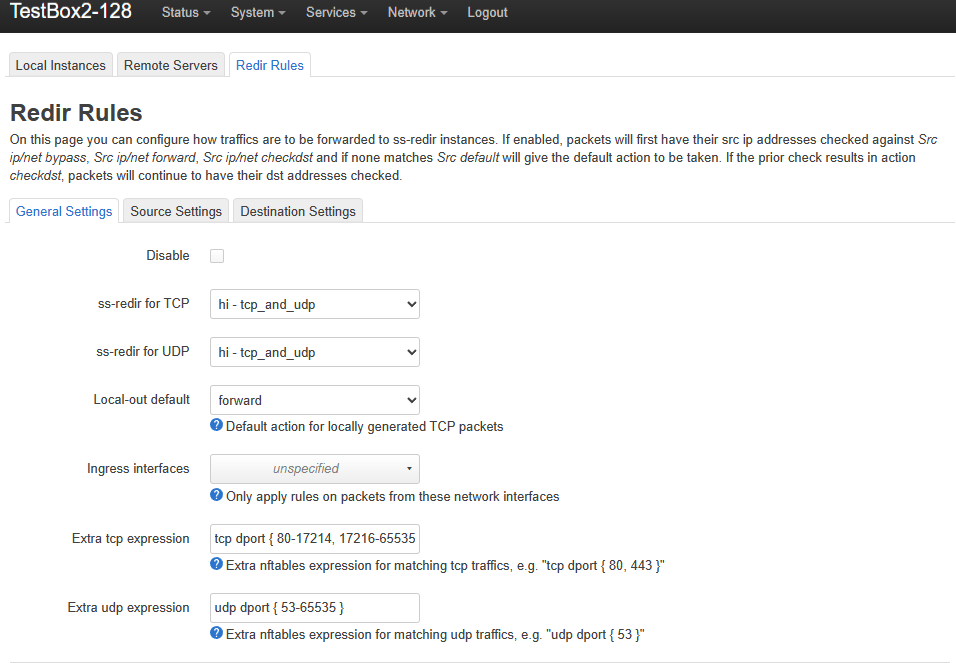Click the Logout link
This screenshot has width=956, height=663.
click(487, 13)
